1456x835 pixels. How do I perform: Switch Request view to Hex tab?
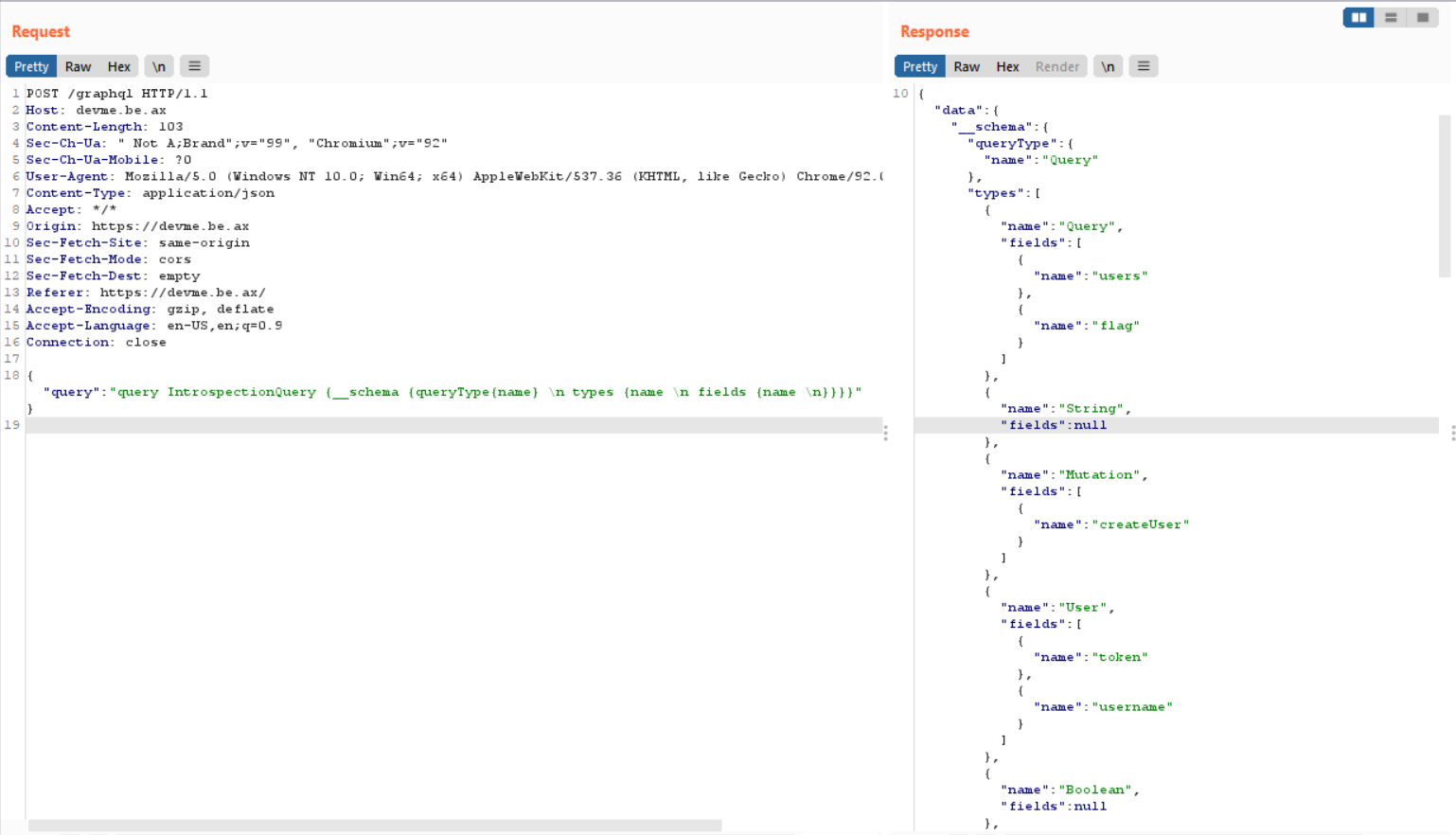(x=118, y=66)
